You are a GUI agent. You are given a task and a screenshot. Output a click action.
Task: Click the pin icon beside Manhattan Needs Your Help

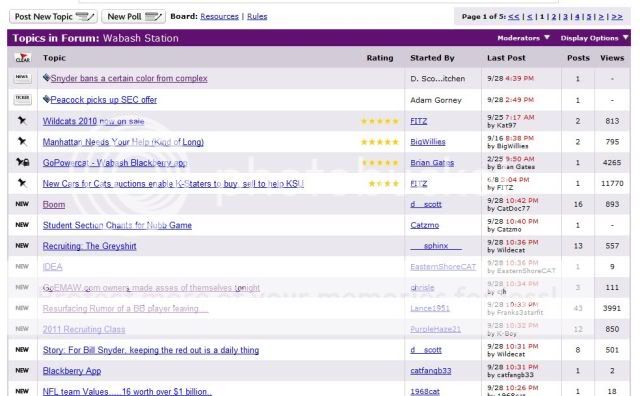(x=22, y=141)
